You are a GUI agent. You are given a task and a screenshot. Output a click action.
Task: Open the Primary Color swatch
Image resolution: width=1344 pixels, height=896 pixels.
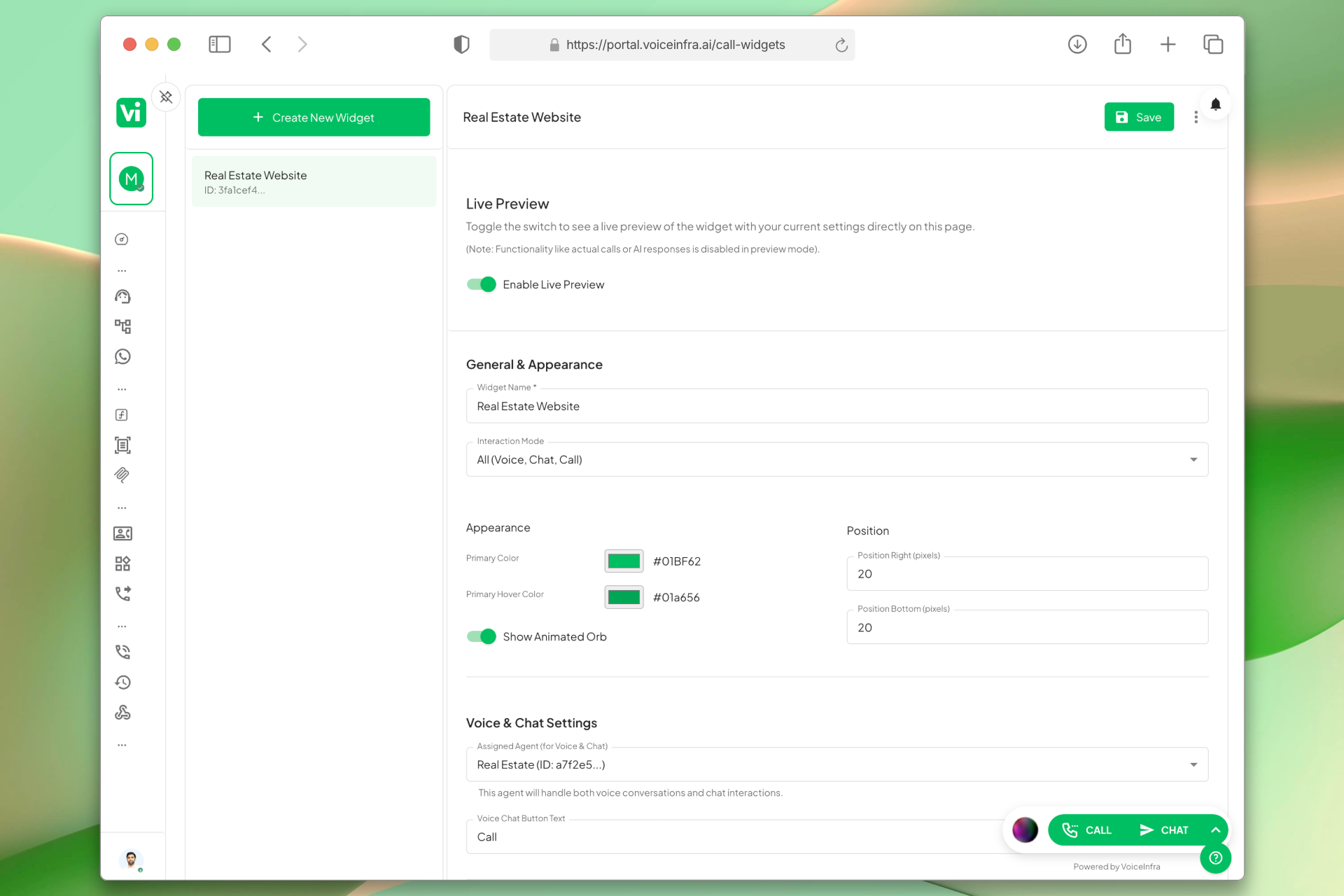point(624,561)
